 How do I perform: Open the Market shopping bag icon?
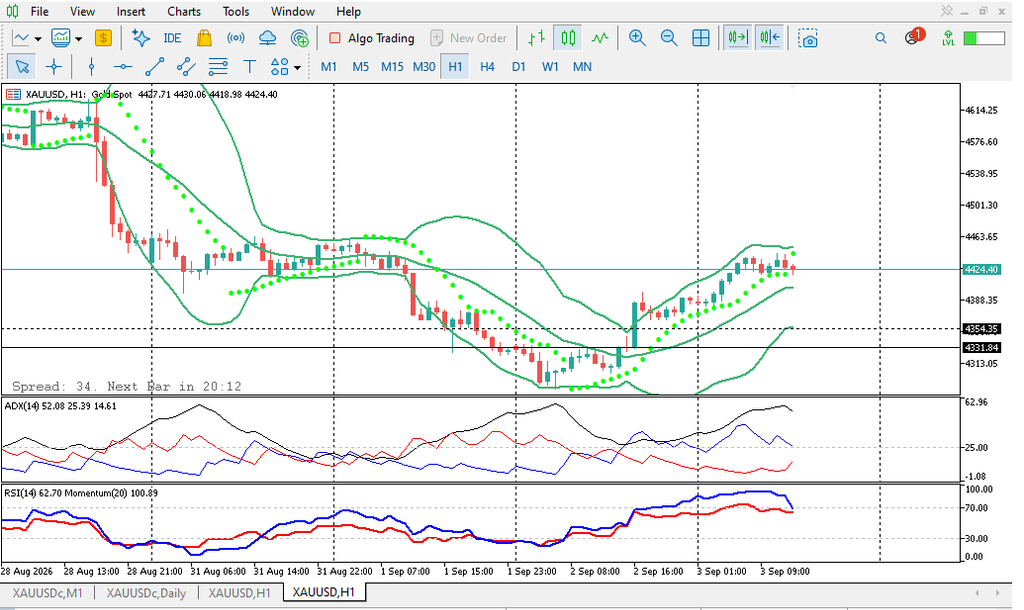click(204, 39)
